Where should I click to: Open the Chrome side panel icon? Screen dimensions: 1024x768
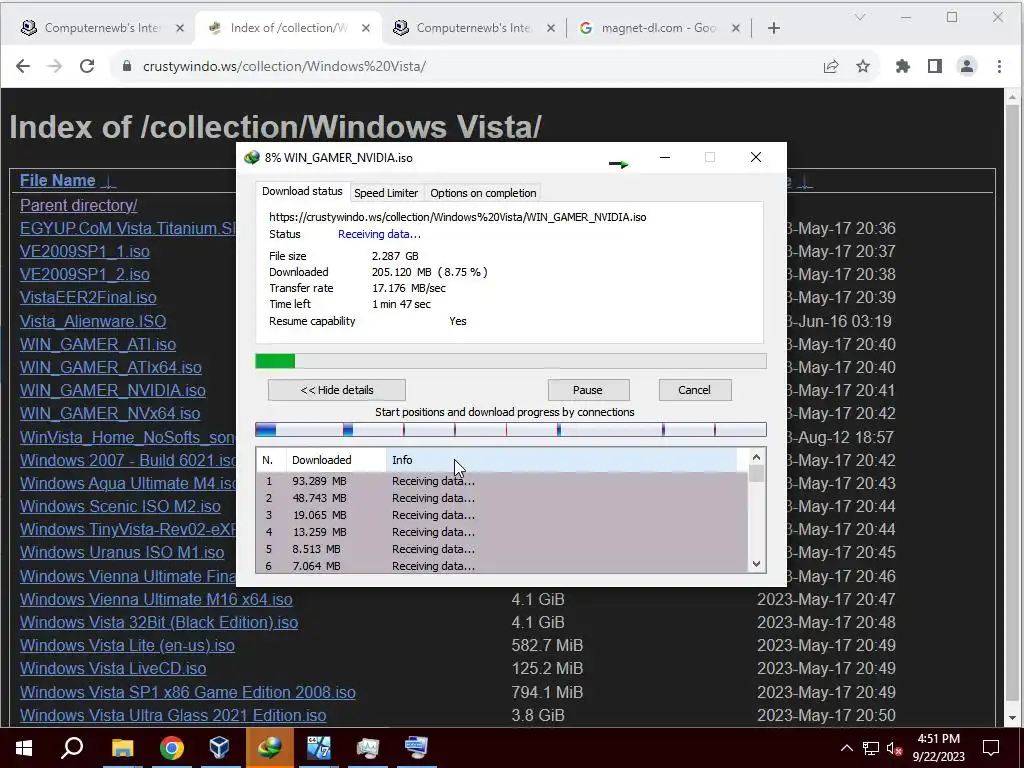tap(935, 66)
